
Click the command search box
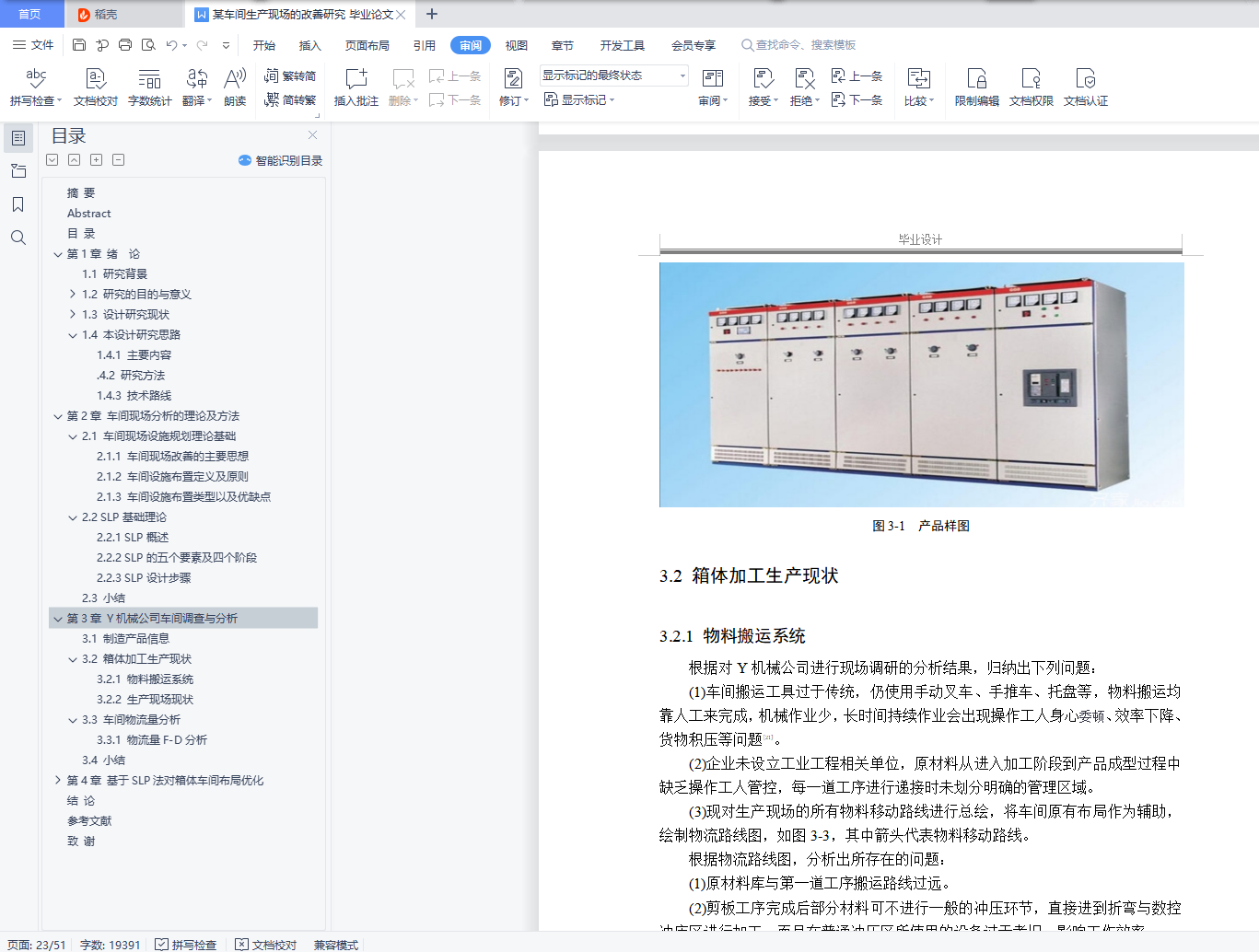[799, 45]
